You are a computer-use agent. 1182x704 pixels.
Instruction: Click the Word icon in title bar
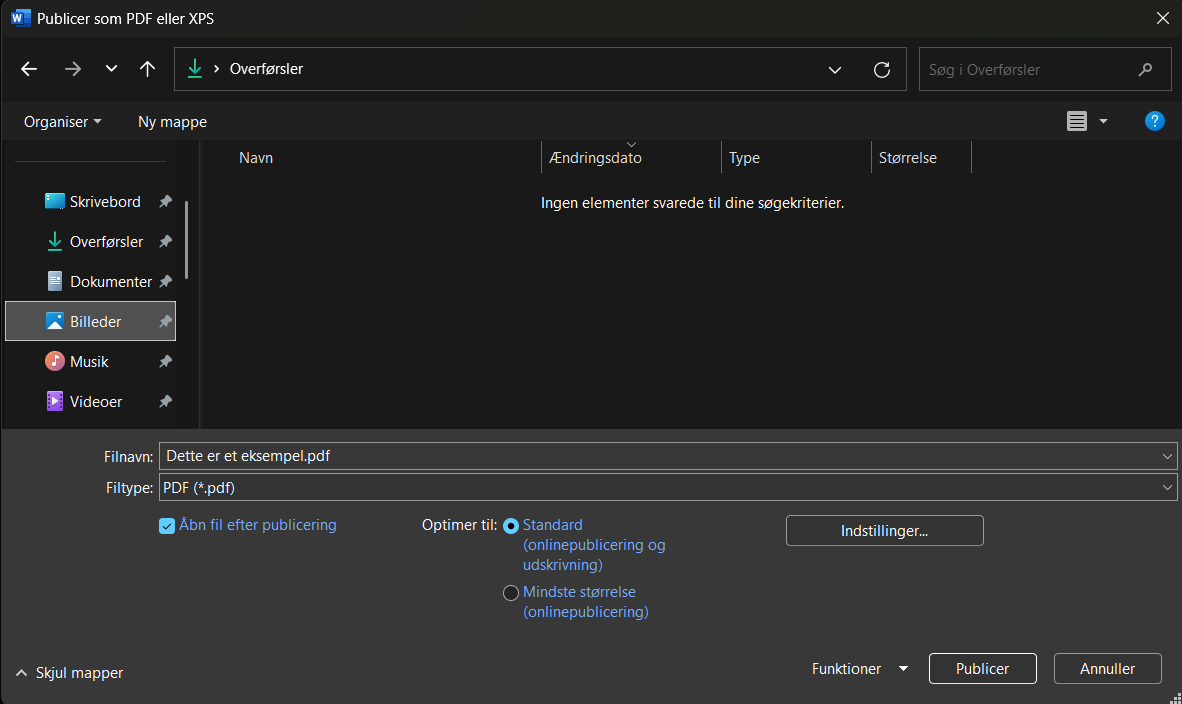(20, 18)
